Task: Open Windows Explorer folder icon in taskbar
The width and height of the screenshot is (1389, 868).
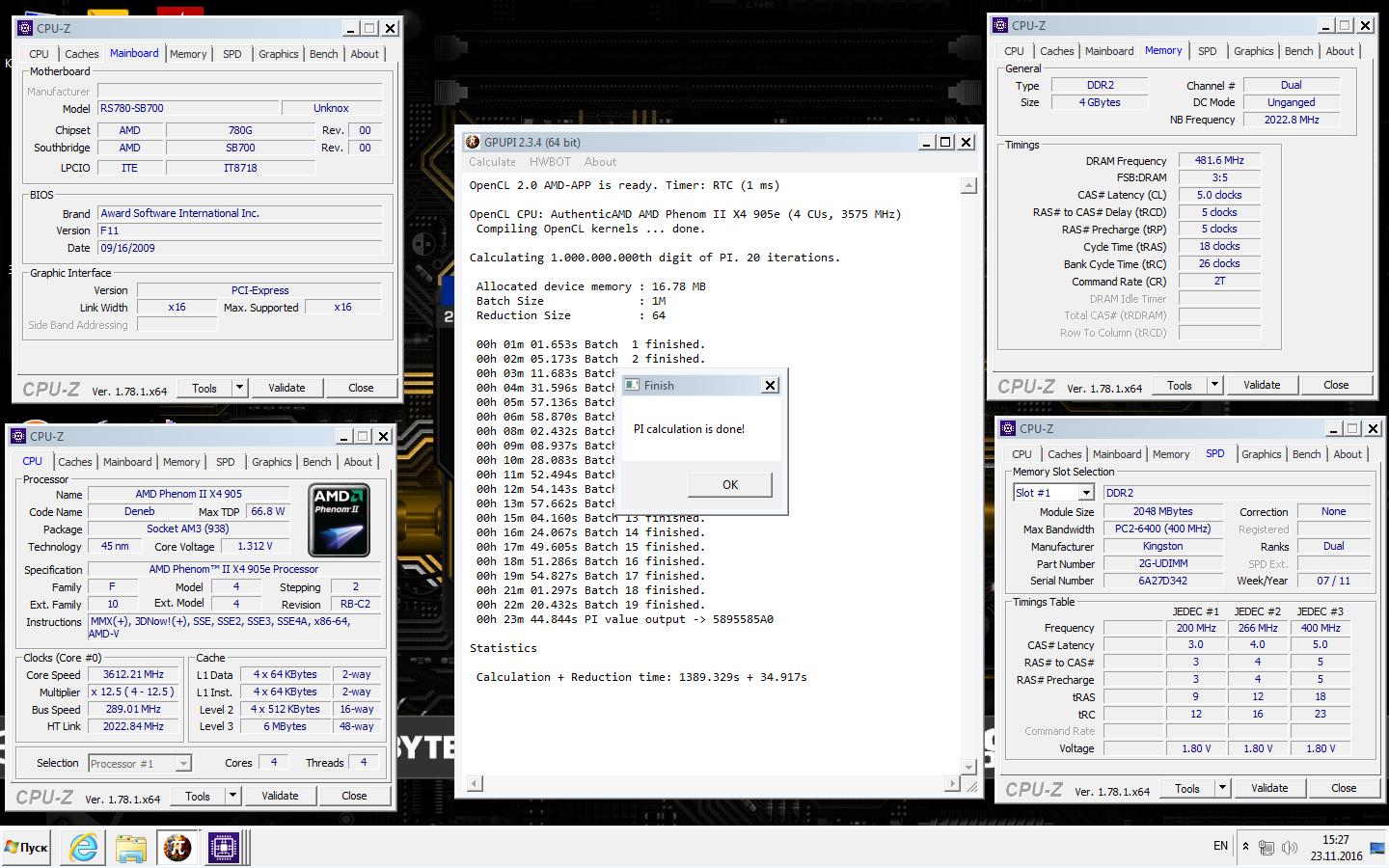Action: tap(130, 848)
